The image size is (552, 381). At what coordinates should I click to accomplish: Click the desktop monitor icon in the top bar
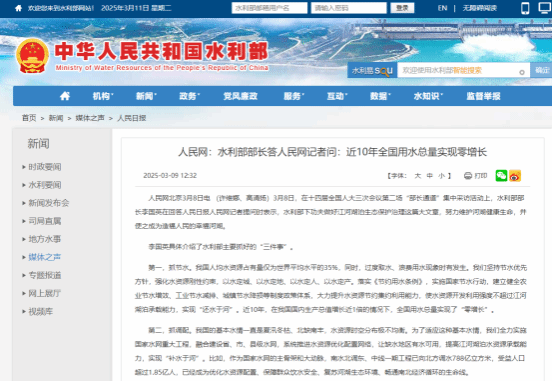pyautogui.click(x=545, y=8)
